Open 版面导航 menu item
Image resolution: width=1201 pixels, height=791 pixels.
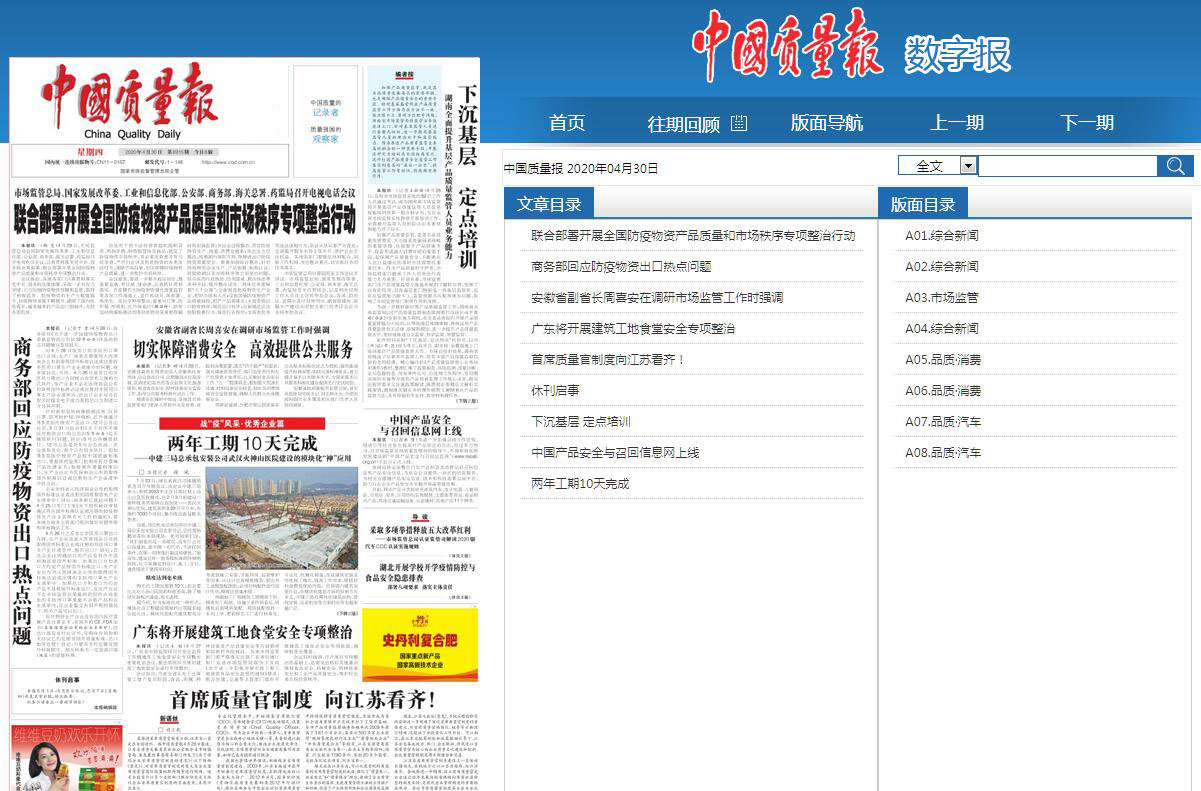[826, 123]
